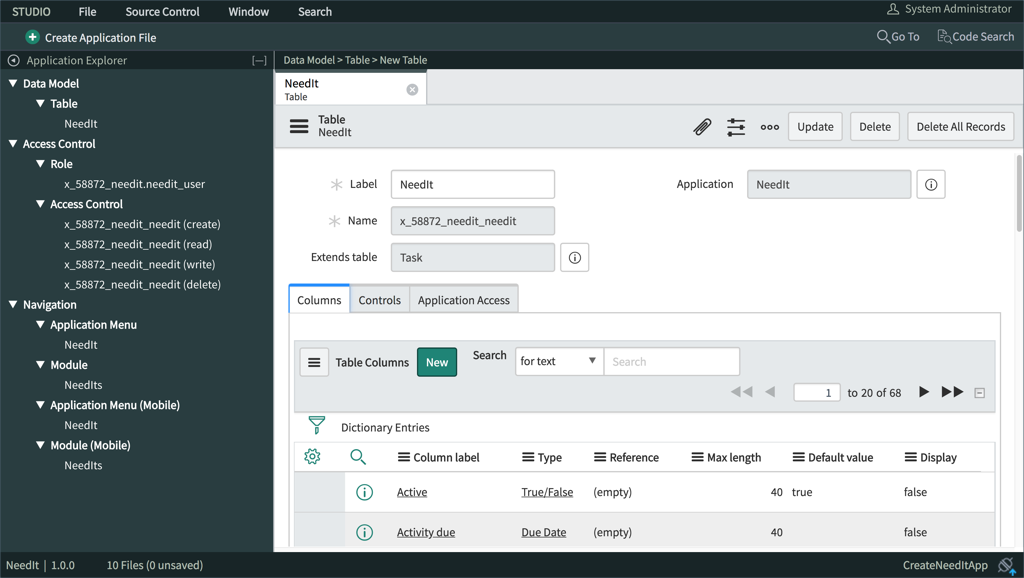Screen dimensions: 1024x578
Task: Open the 'for text' search dropdown
Action: click(x=558, y=361)
